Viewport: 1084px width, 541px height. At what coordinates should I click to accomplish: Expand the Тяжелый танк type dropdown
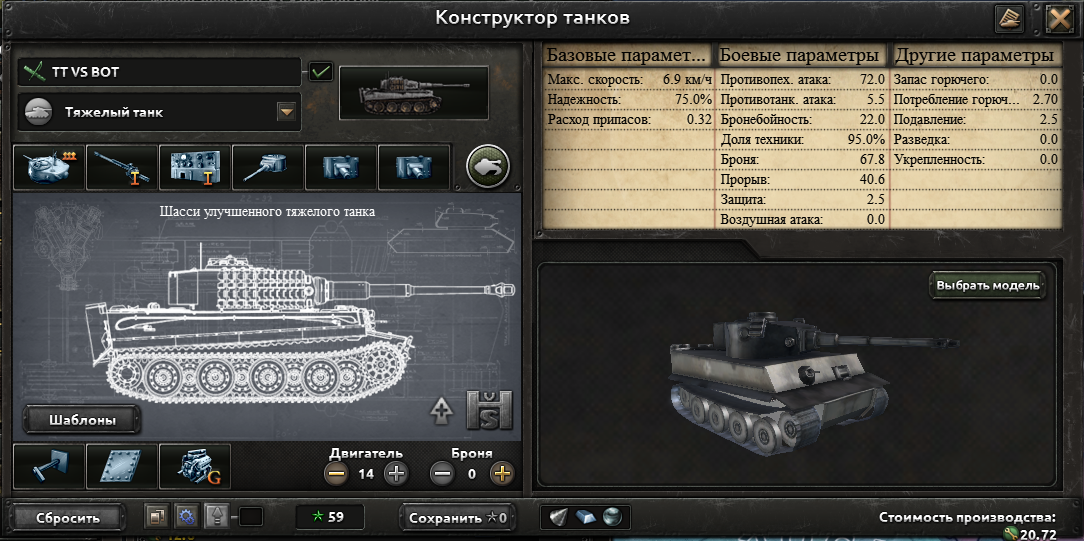click(x=286, y=112)
